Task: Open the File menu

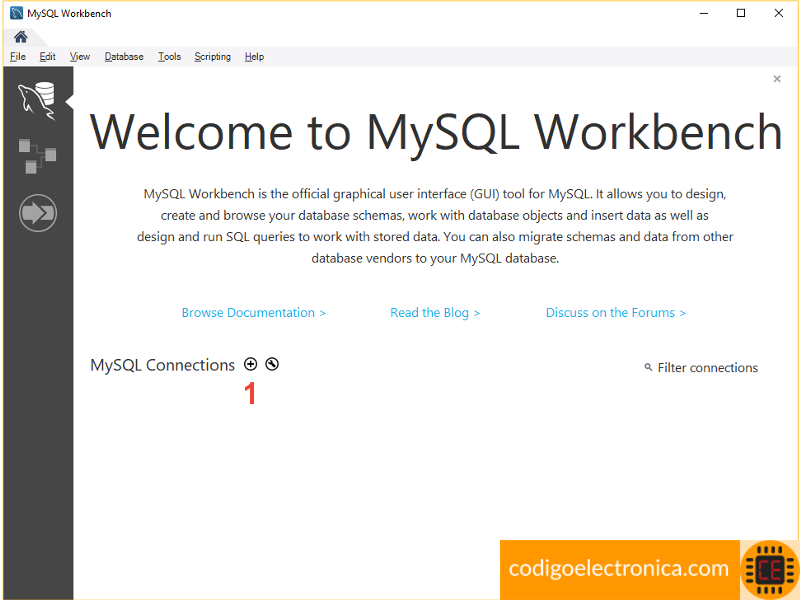Action: click(18, 57)
